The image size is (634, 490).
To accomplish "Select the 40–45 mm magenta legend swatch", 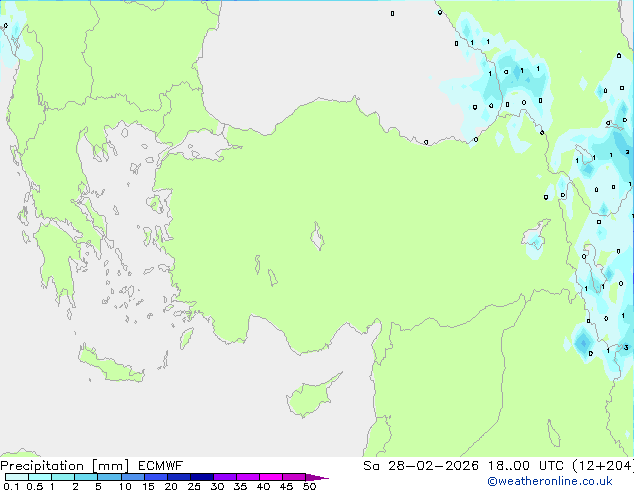I will coord(271,477).
